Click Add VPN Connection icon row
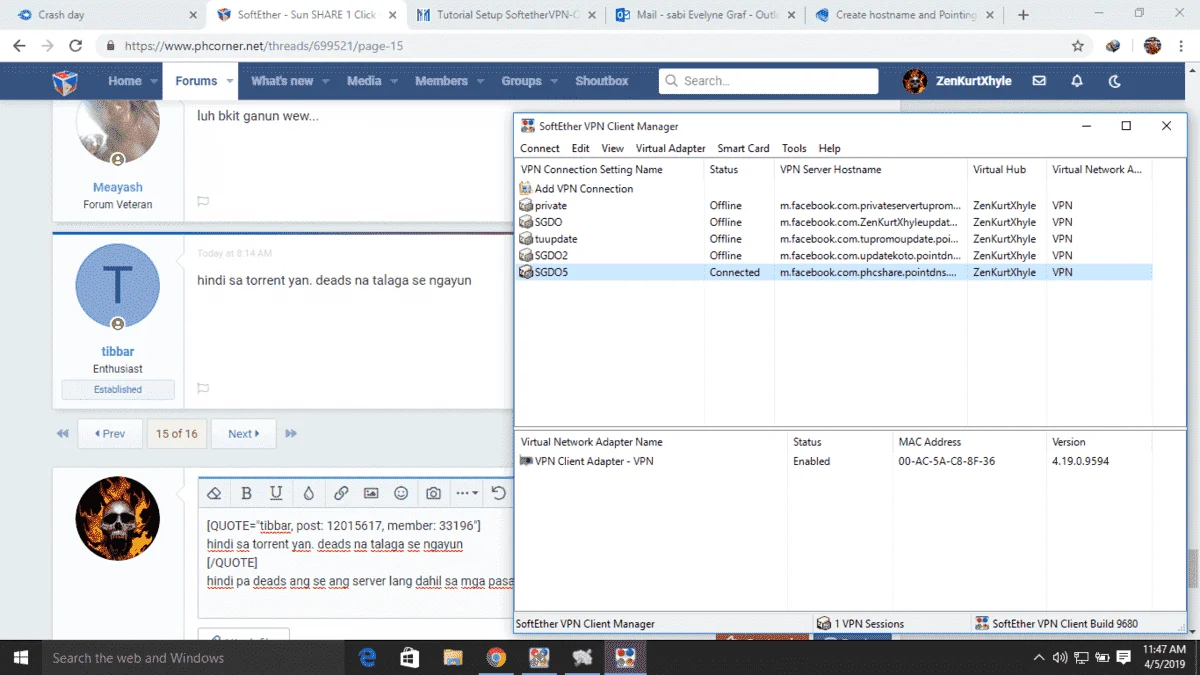 (577, 188)
